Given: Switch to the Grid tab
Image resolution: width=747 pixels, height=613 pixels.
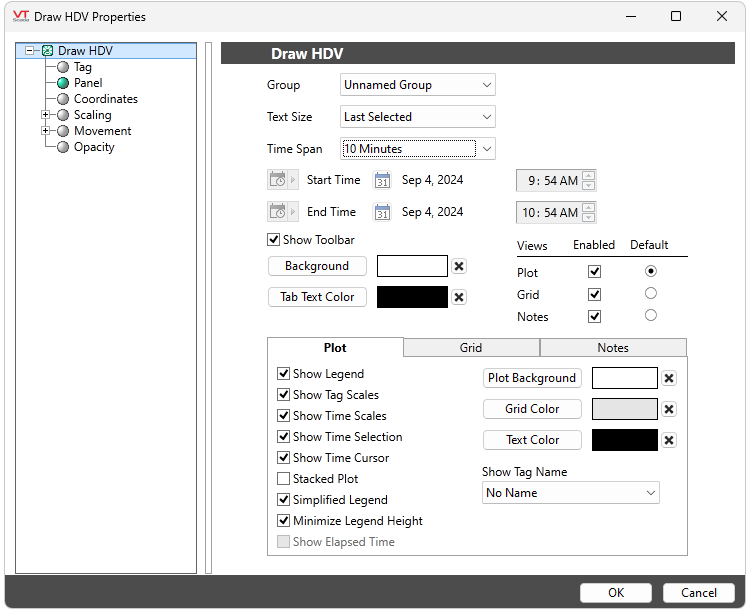Looking at the screenshot, I should coord(471,348).
